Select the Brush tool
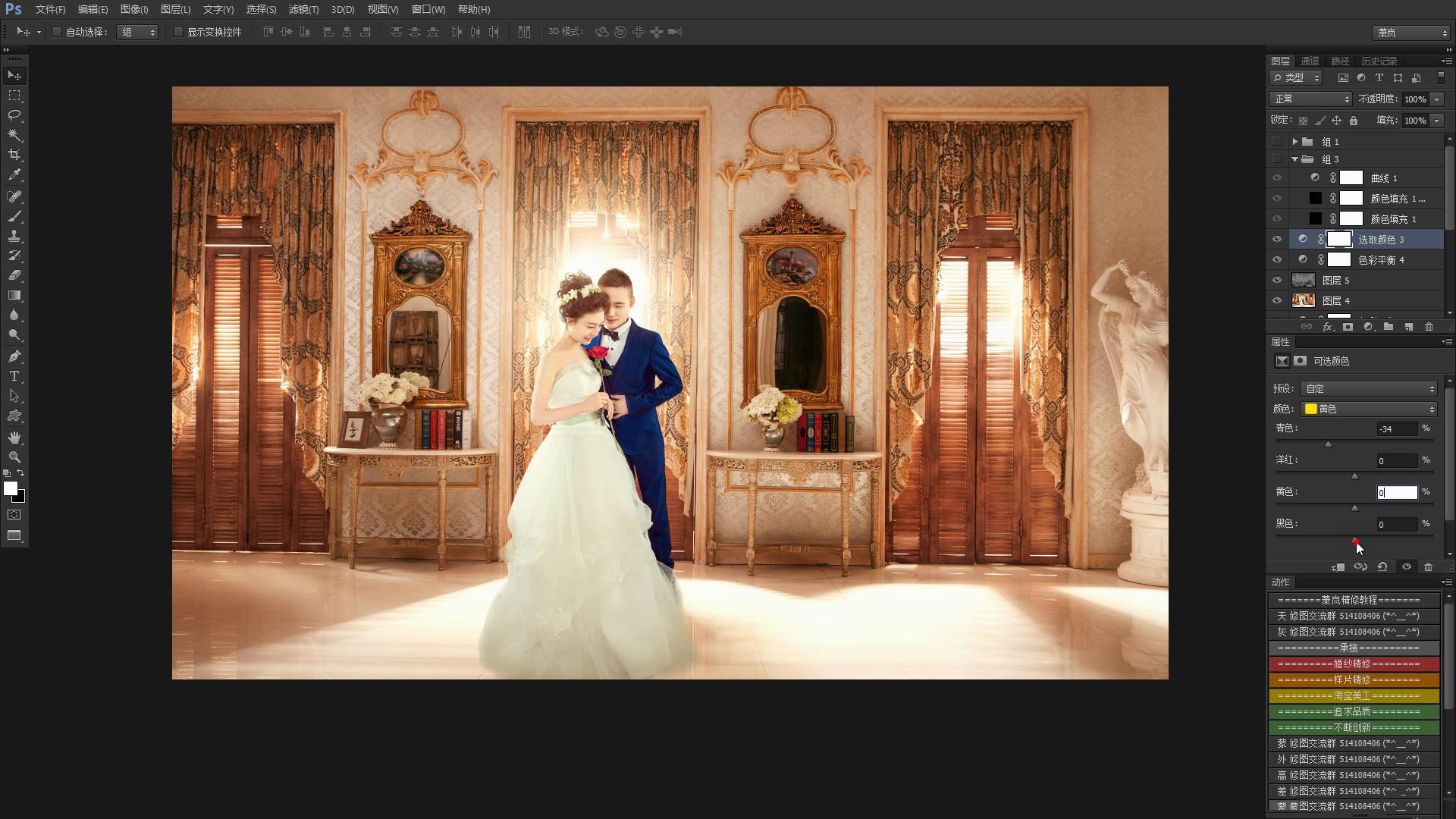Viewport: 1456px width, 819px height. 14,216
